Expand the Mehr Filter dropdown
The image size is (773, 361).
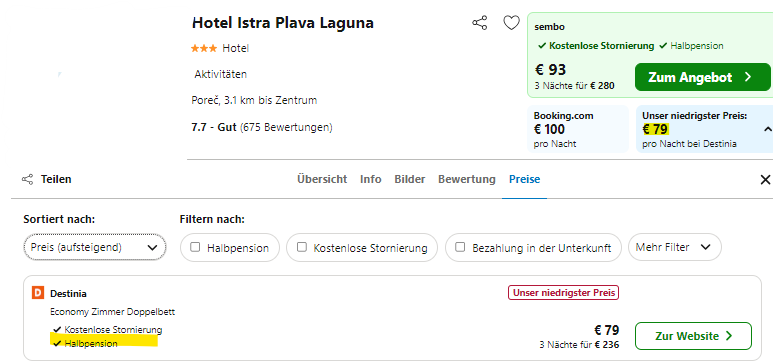tap(674, 247)
